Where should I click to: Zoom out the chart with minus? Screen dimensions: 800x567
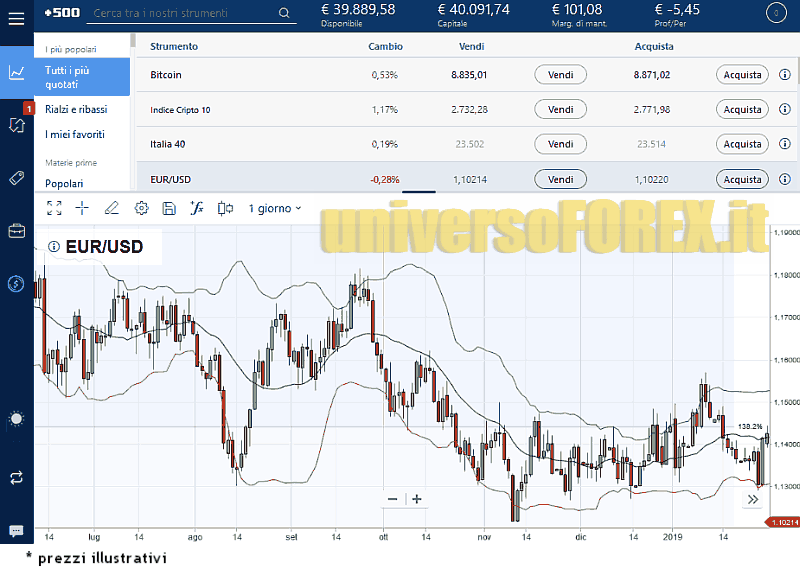[x=392, y=499]
